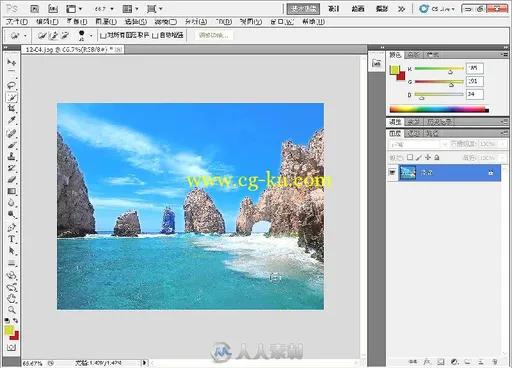Select the Brush tool
The image size is (512, 368).
(x=11, y=145)
